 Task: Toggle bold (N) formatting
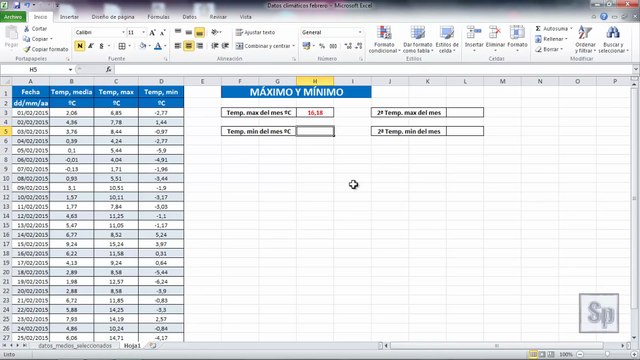pos(80,46)
